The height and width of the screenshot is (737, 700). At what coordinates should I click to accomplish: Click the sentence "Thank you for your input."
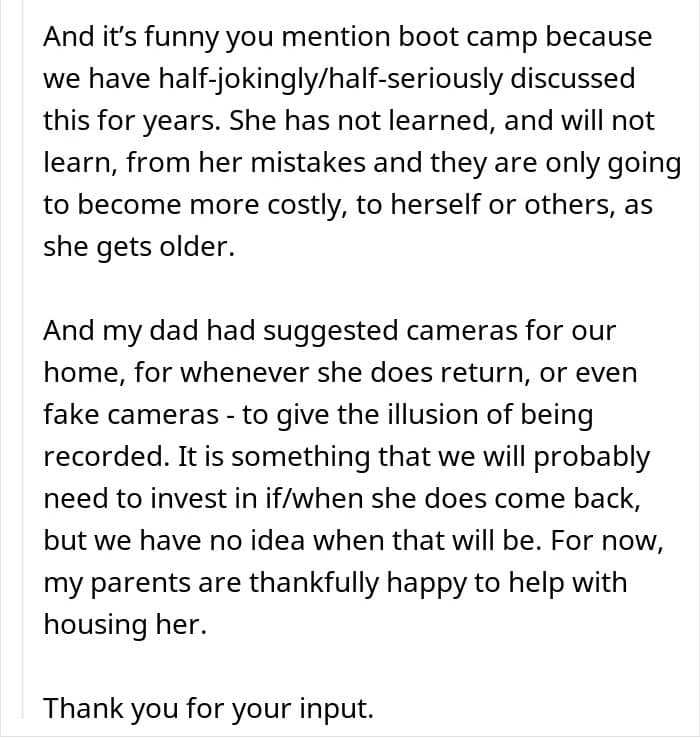208,708
